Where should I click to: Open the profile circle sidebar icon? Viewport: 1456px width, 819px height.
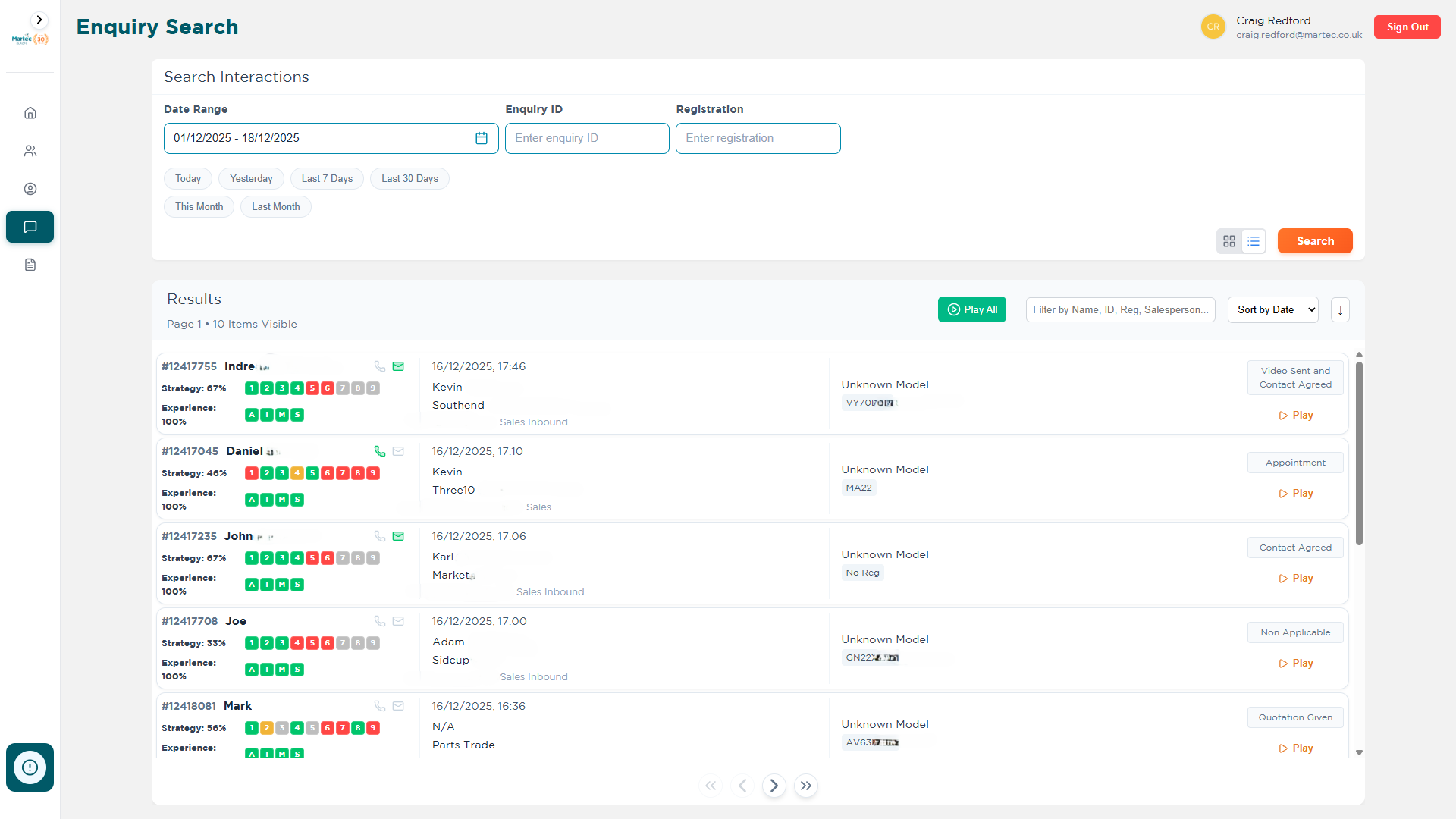tap(30, 189)
